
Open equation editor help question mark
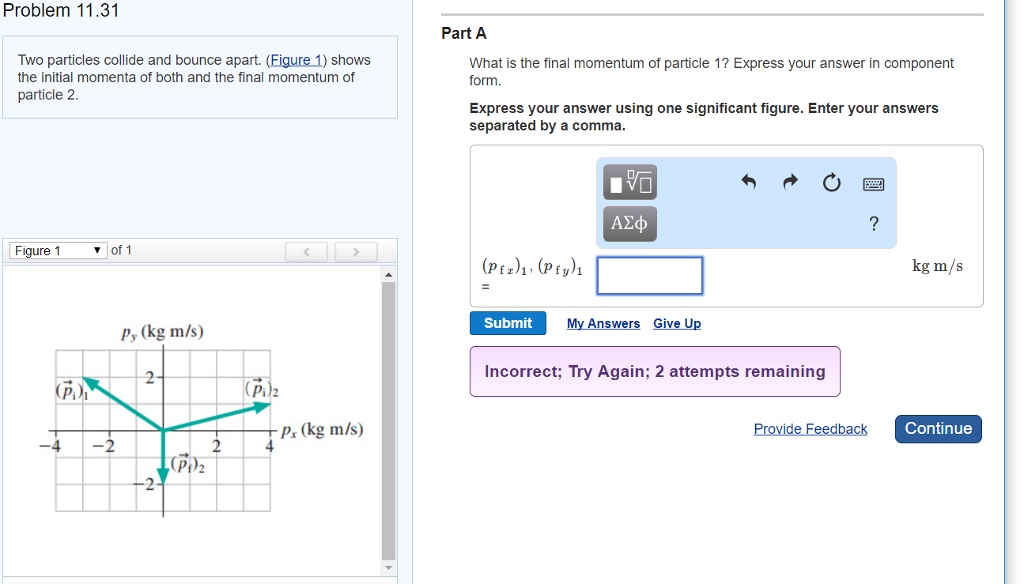tap(873, 224)
